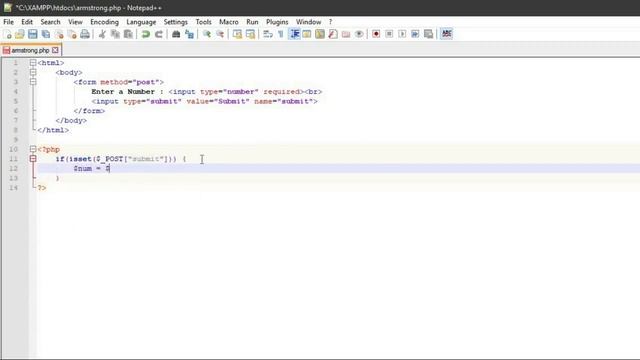
Task: Open the File menu
Action: pyautogui.click(x=9, y=22)
